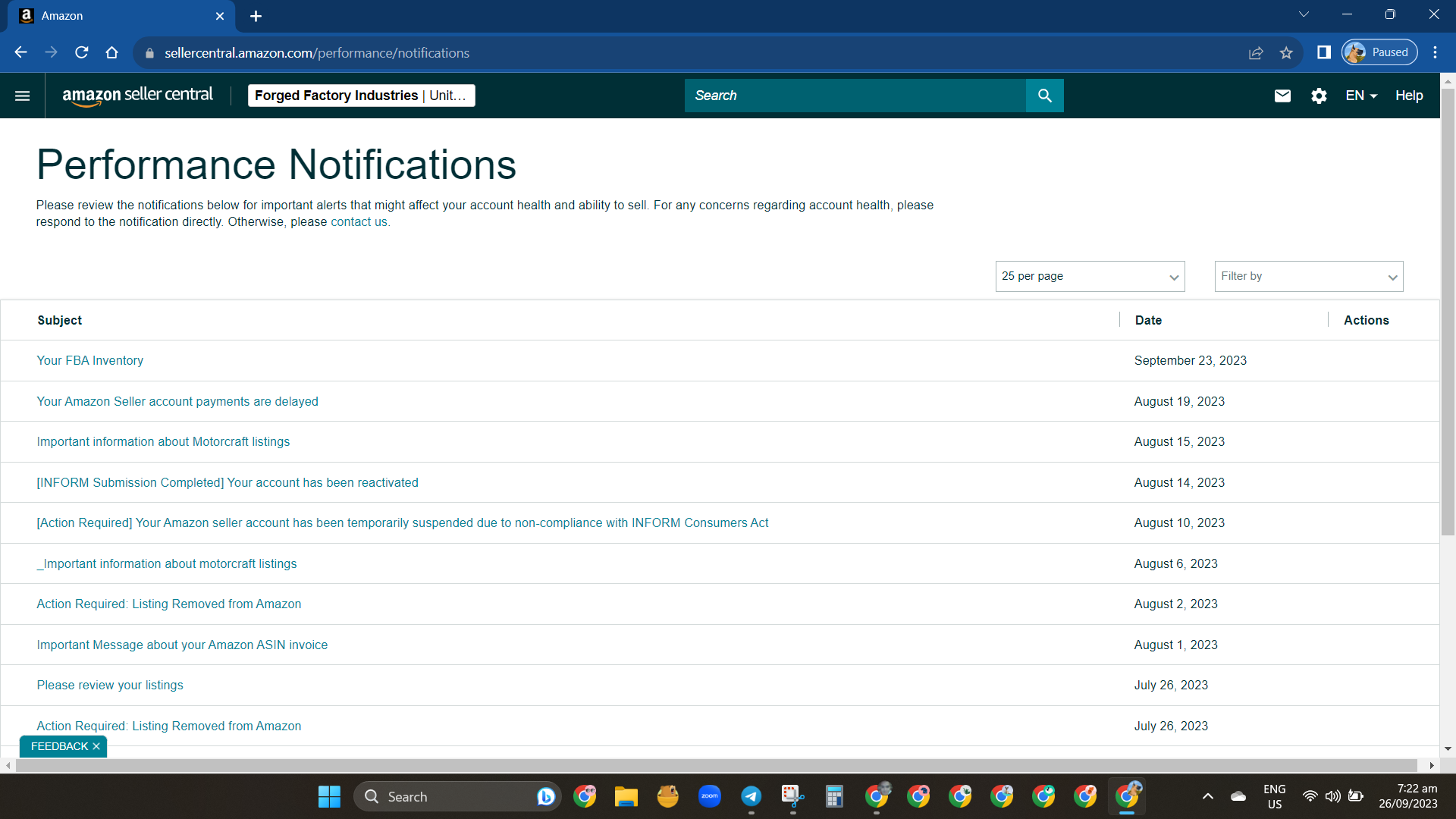Click the scroll down arrow of page scrollbar
The image size is (1456, 819).
pos(1448,748)
